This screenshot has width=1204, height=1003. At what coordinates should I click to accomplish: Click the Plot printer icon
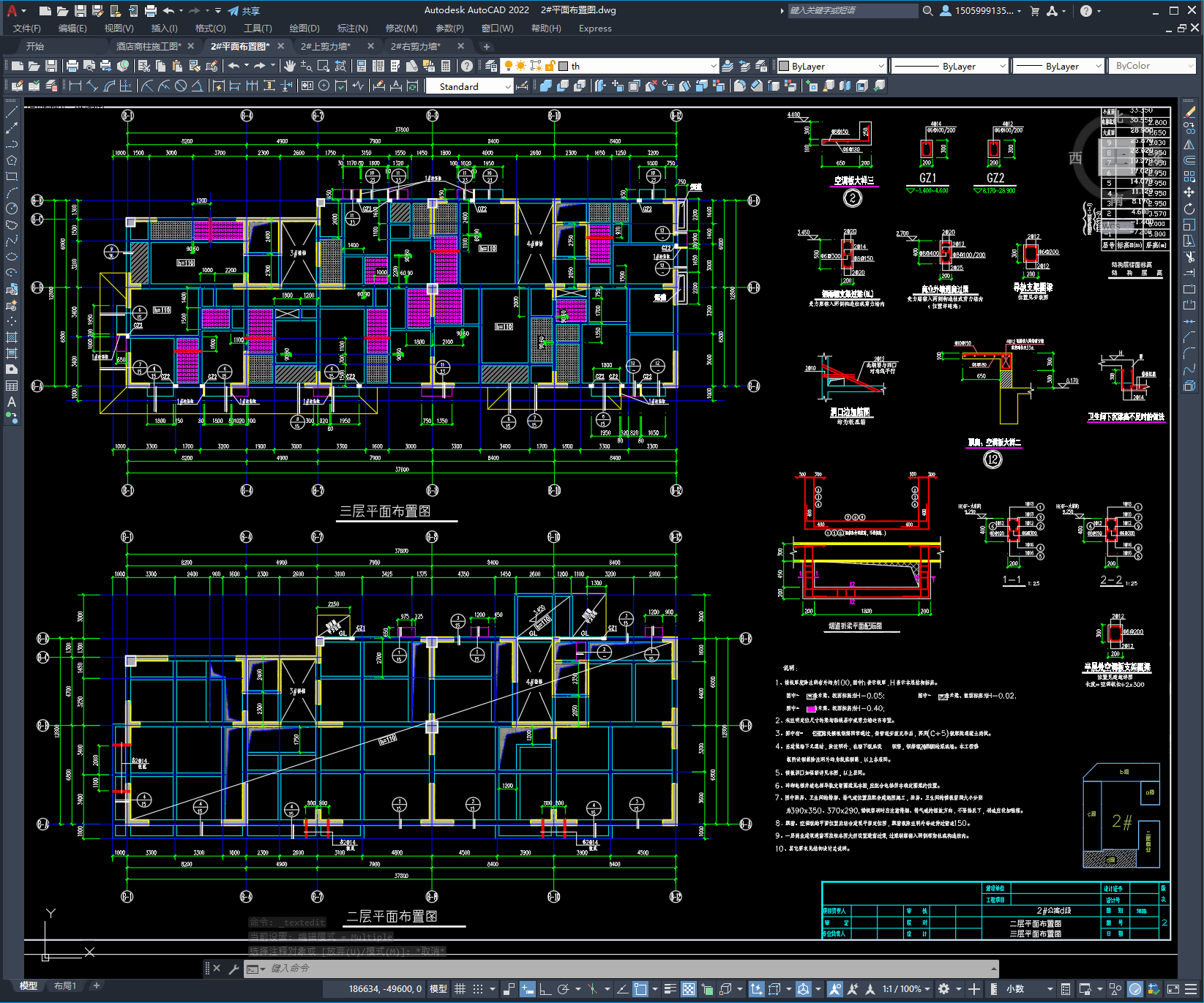click(x=72, y=66)
